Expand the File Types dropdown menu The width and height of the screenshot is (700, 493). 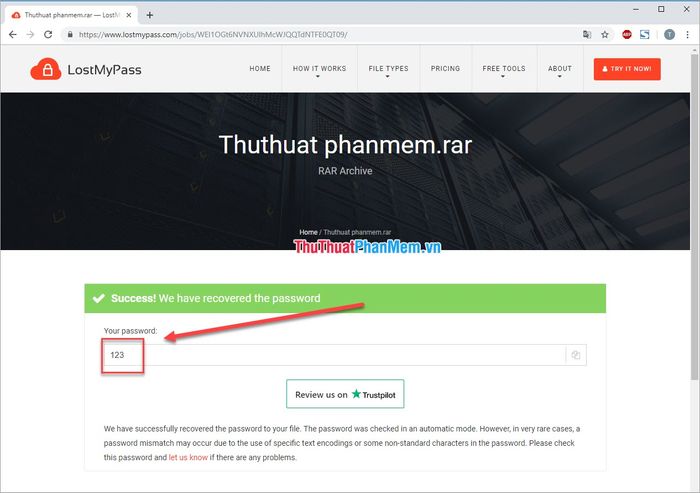point(388,69)
